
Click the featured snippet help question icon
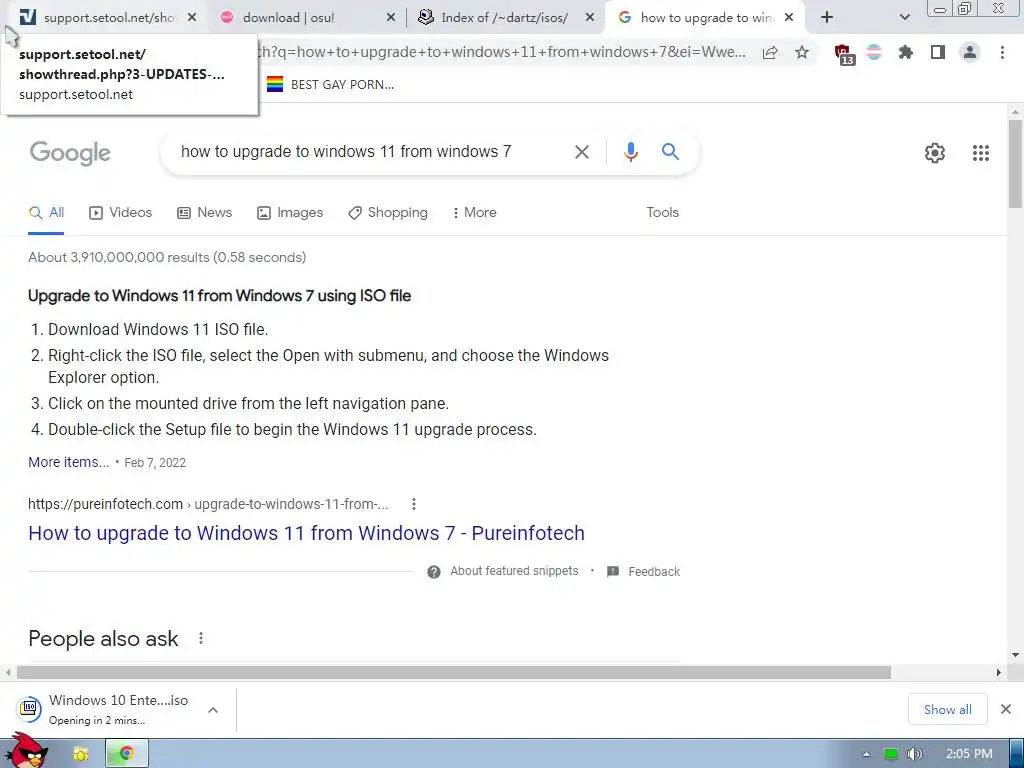point(434,572)
